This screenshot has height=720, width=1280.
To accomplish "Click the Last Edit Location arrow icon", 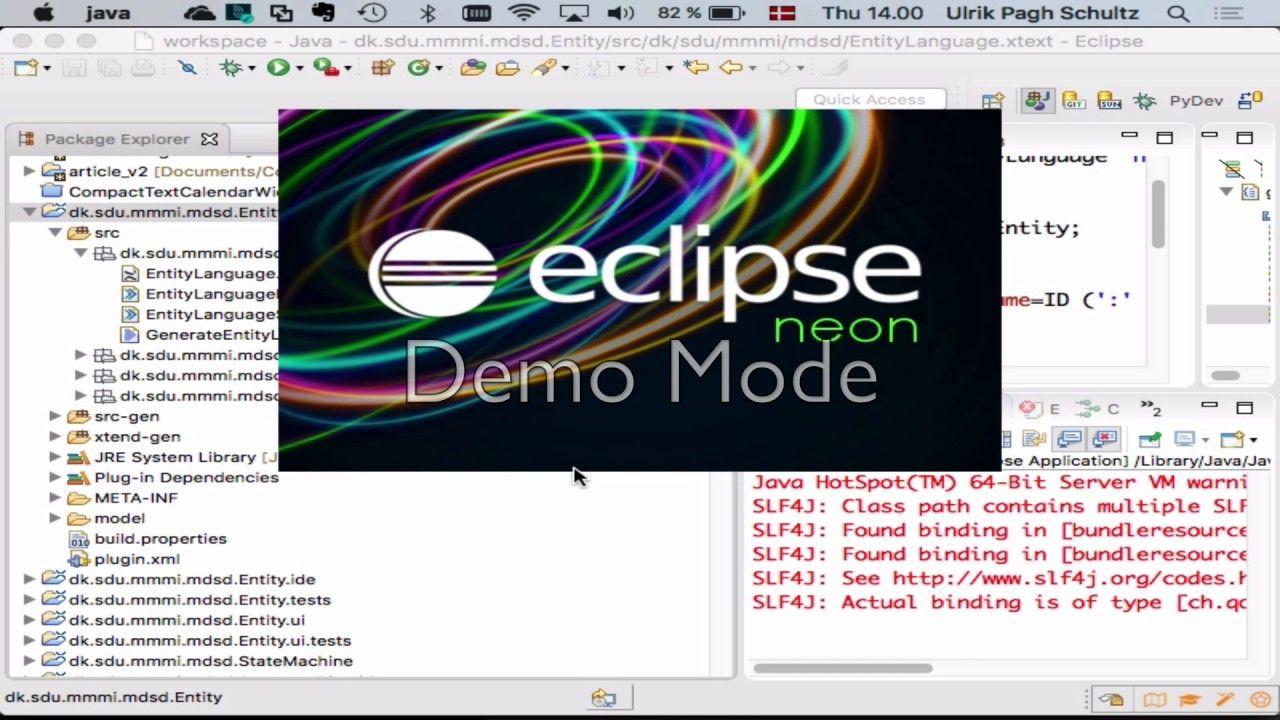I will click(696, 68).
